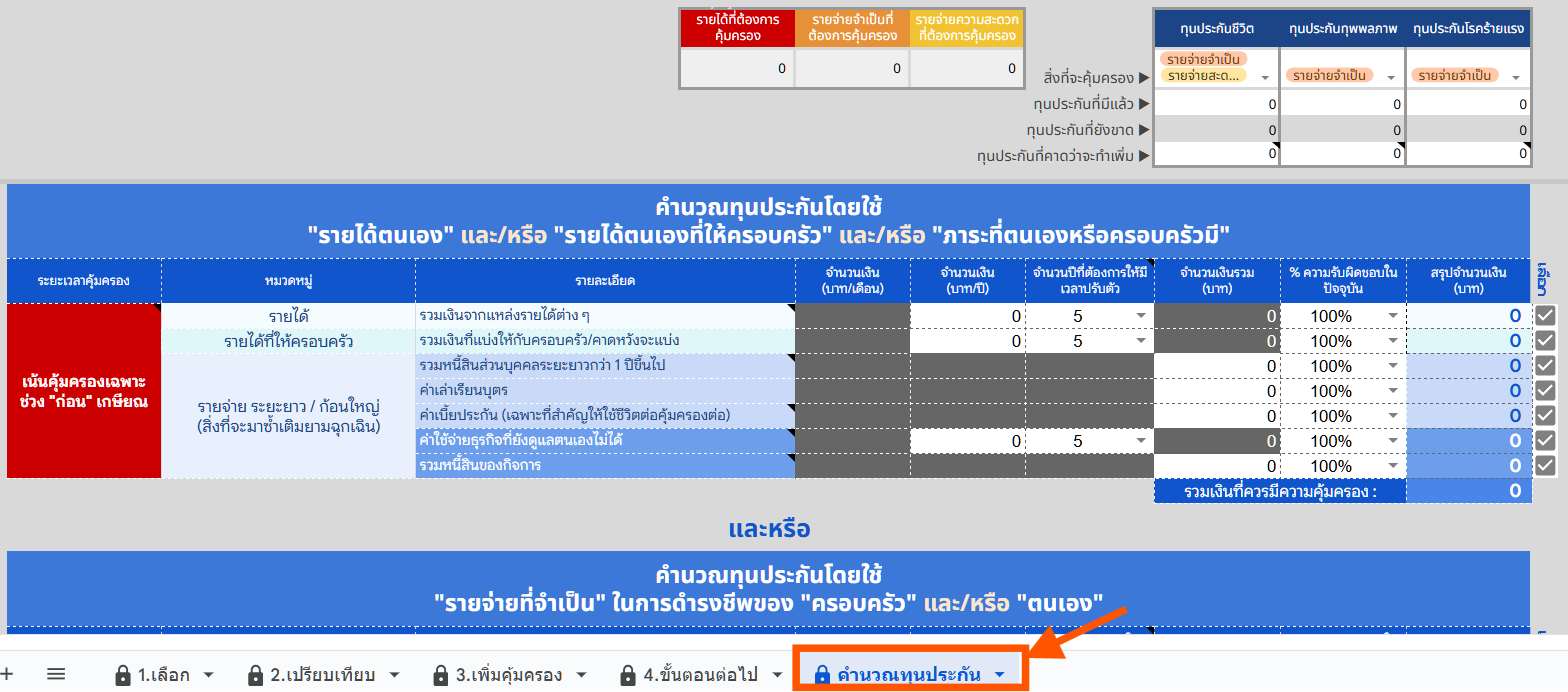Click lock icon on 3.เพิ่มคุ้มครอง tab

point(441,675)
